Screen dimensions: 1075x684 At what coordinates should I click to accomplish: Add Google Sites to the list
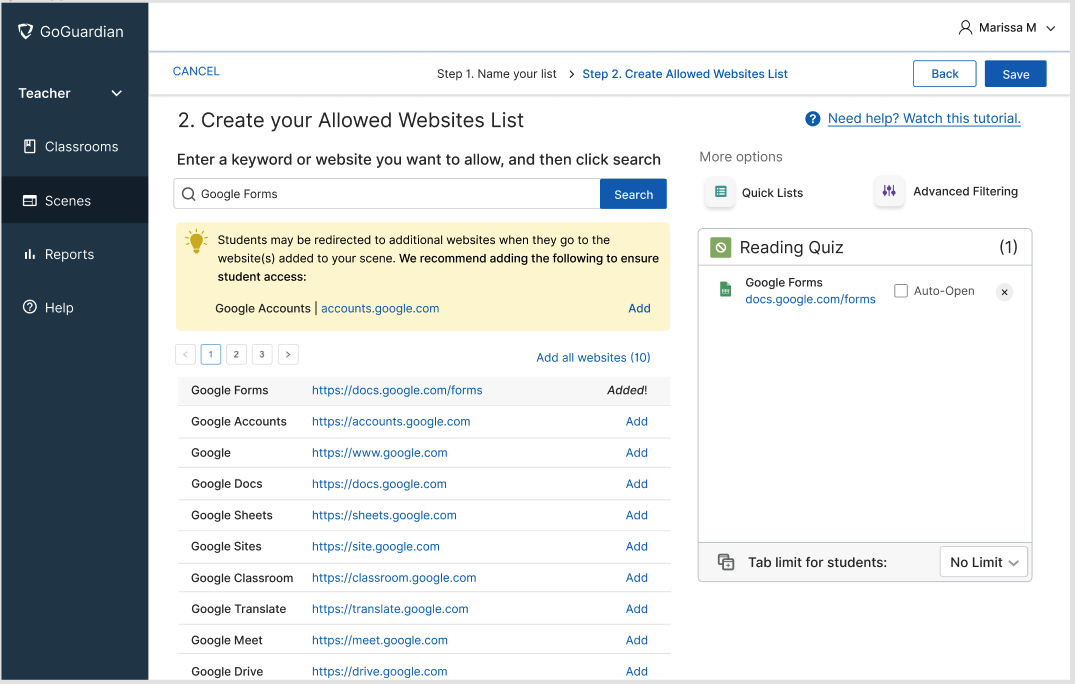pyautogui.click(x=636, y=546)
